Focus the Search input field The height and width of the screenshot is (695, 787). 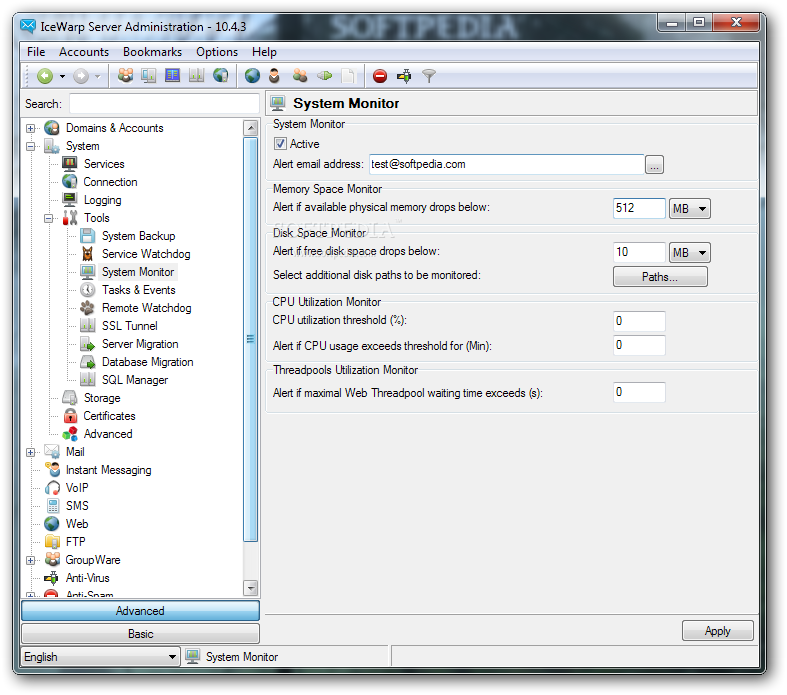(164, 104)
